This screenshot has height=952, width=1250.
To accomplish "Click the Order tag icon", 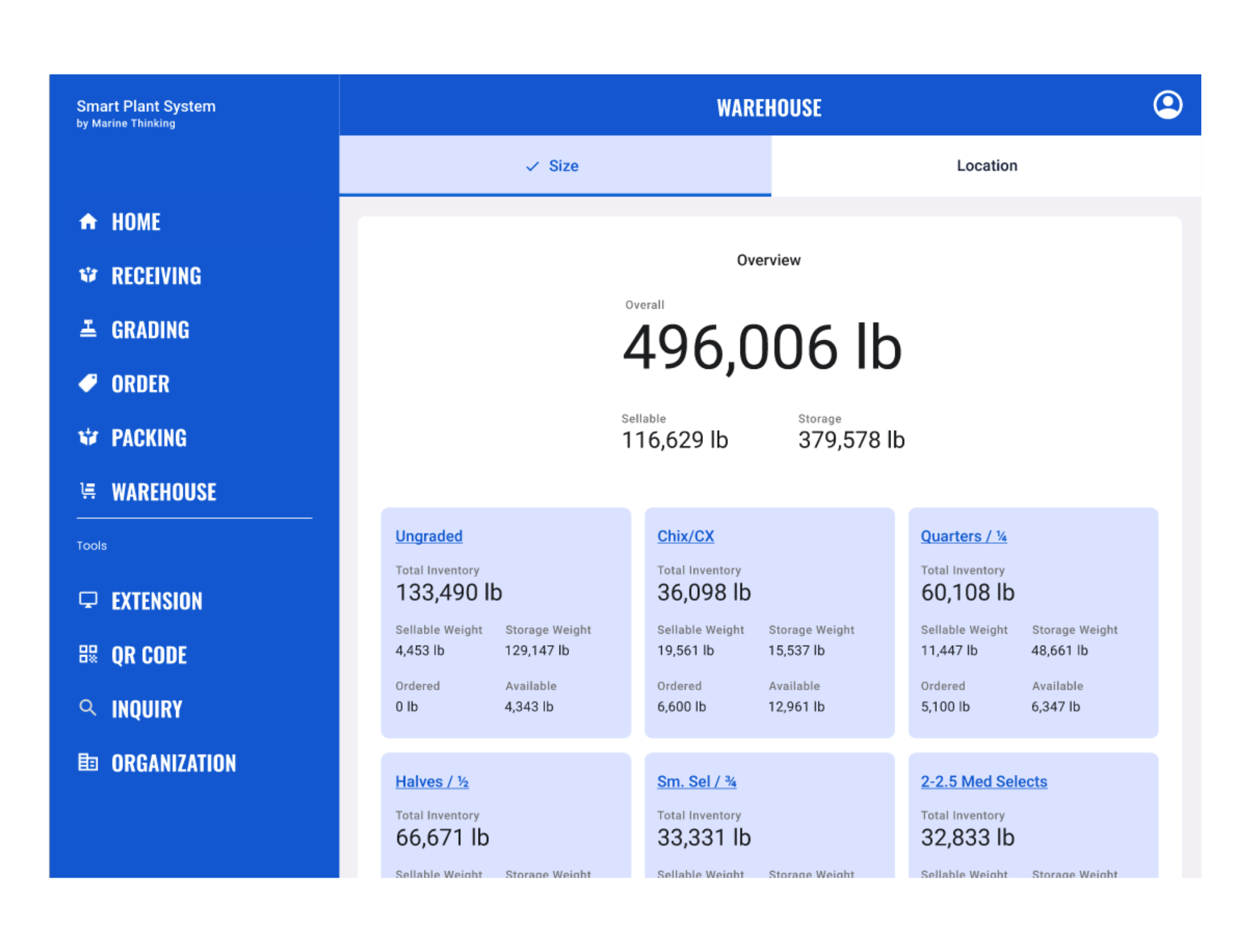I will click(88, 383).
